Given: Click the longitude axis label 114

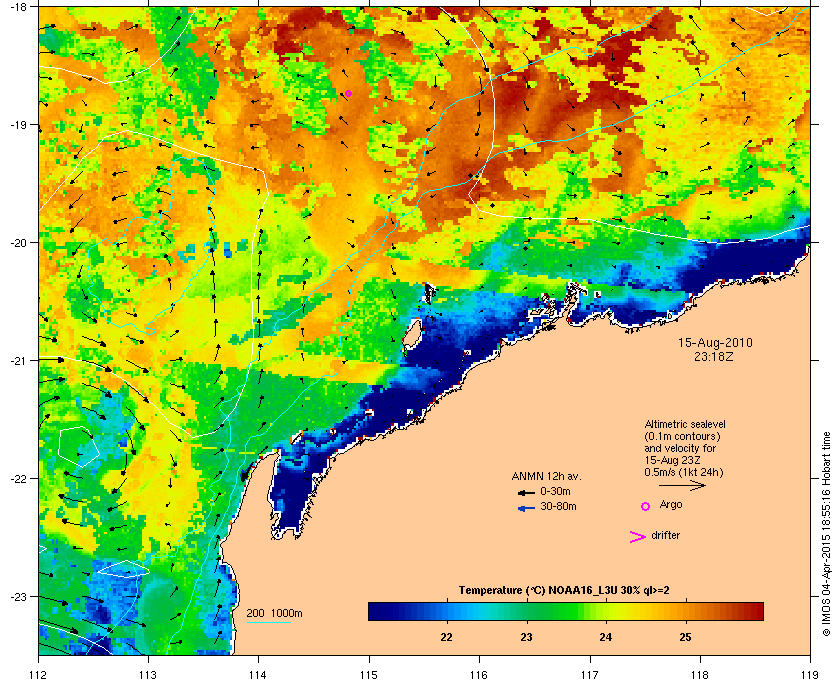Looking at the screenshot, I should point(258,675).
